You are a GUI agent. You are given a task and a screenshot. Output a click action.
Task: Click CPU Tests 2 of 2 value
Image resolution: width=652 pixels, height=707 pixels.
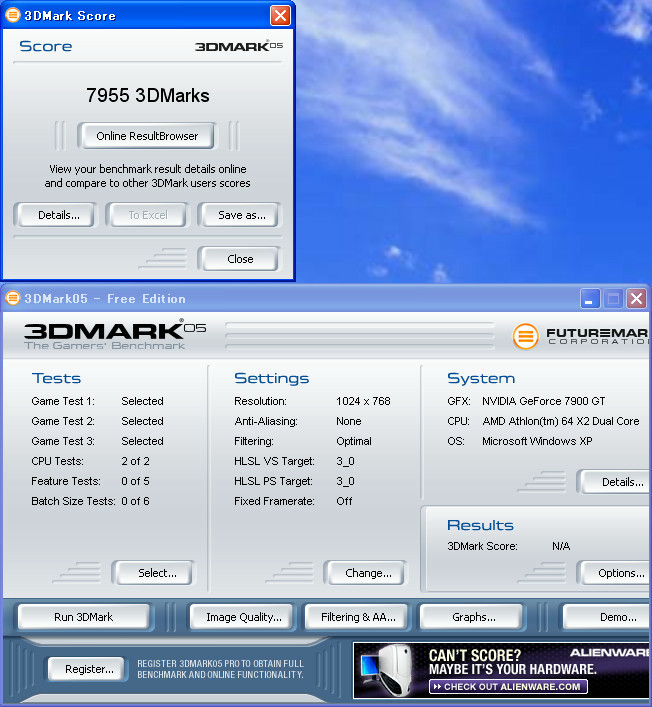(135, 461)
